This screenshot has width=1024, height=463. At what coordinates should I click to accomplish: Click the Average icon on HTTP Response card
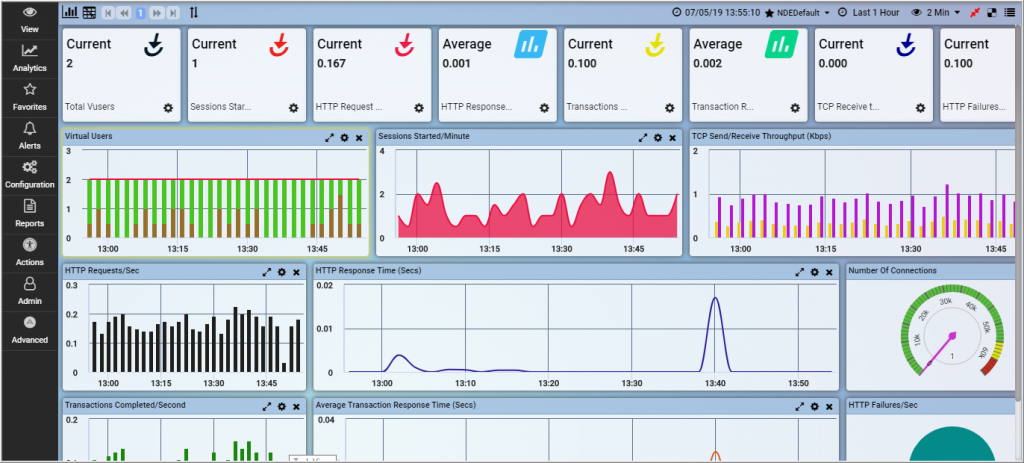point(530,44)
